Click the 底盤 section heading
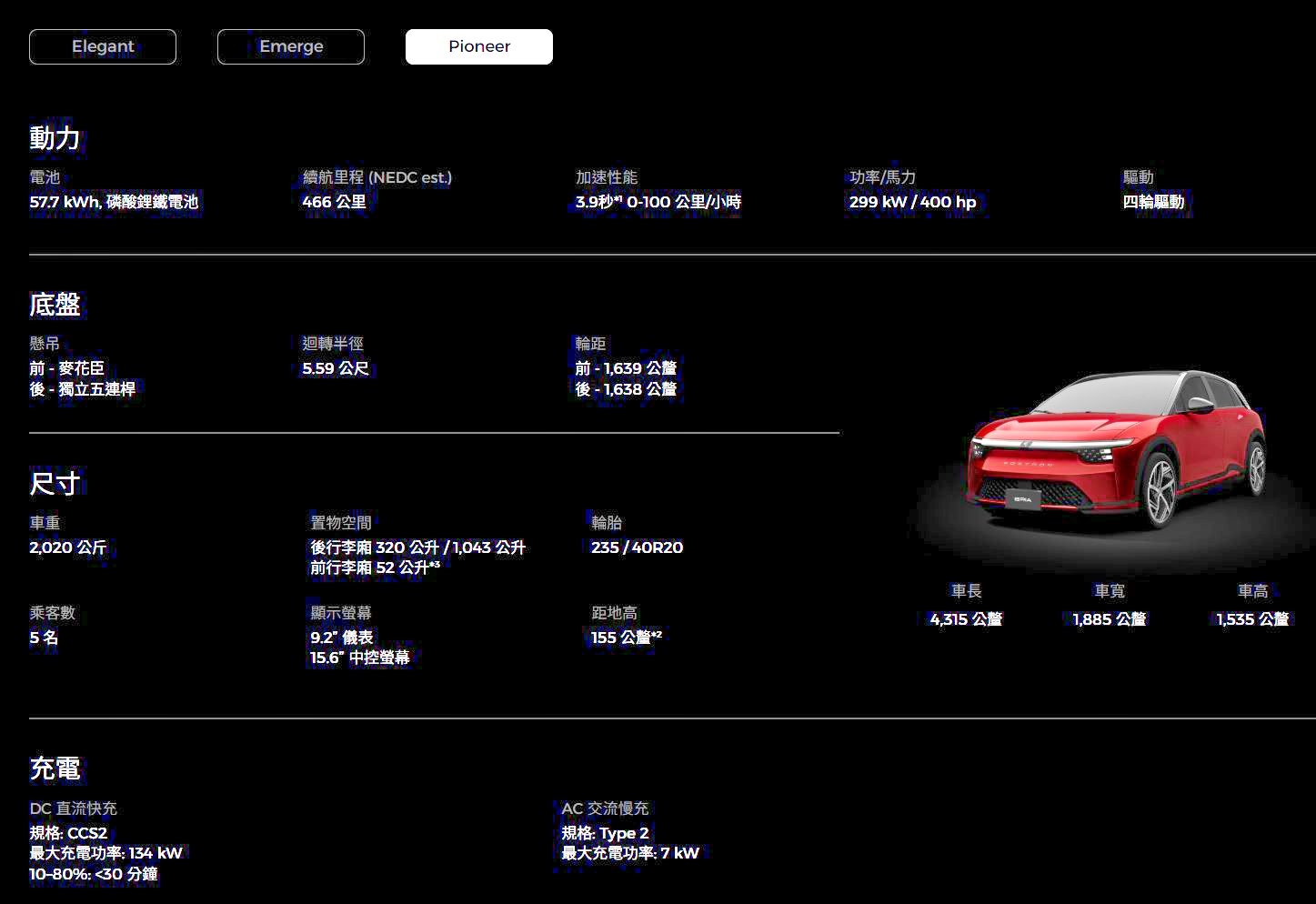 pos(55,305)
